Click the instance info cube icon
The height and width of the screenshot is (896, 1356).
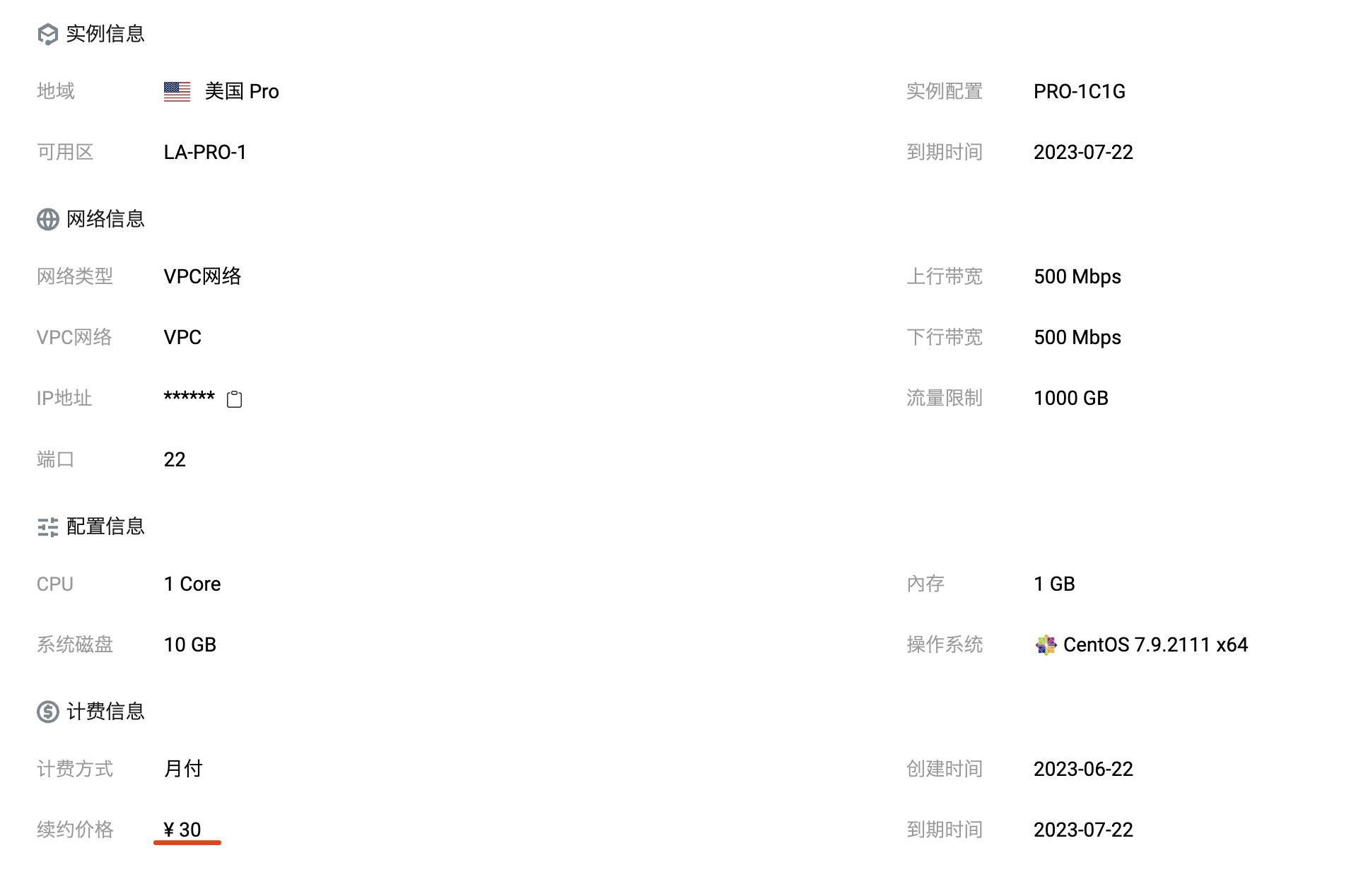[47, 34]
